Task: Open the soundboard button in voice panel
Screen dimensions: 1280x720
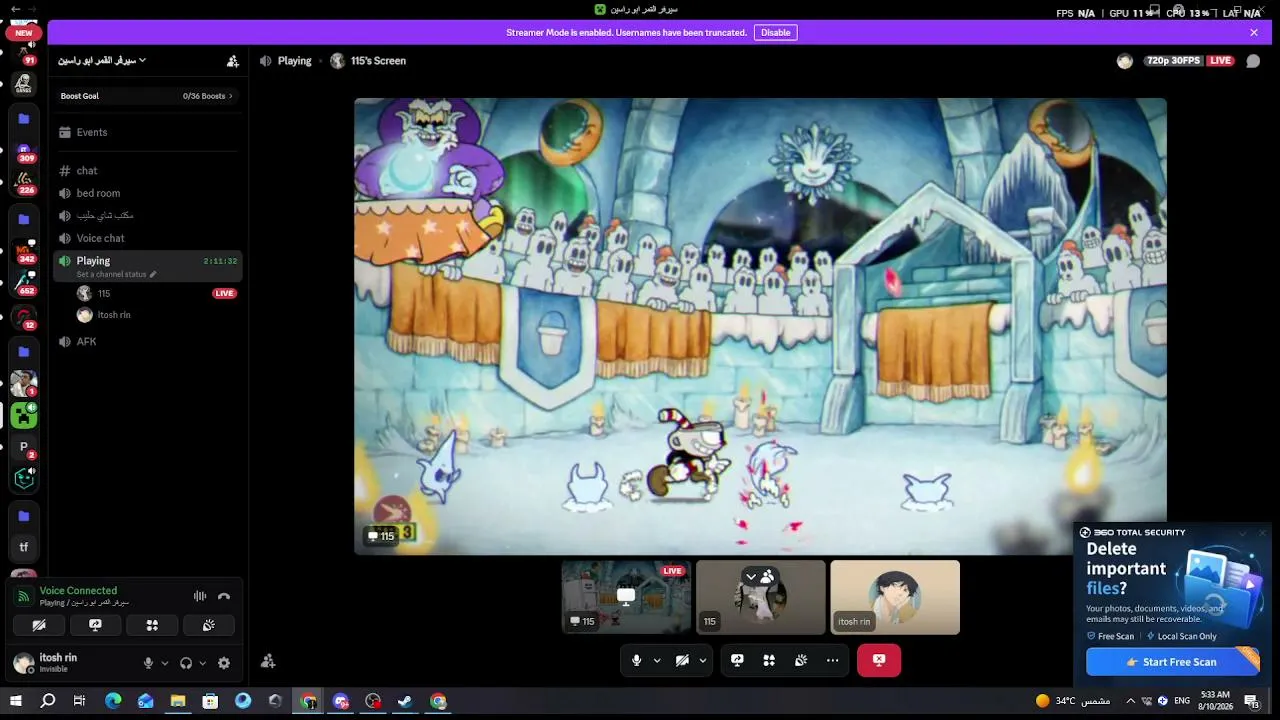Action: tap(209, 625)
